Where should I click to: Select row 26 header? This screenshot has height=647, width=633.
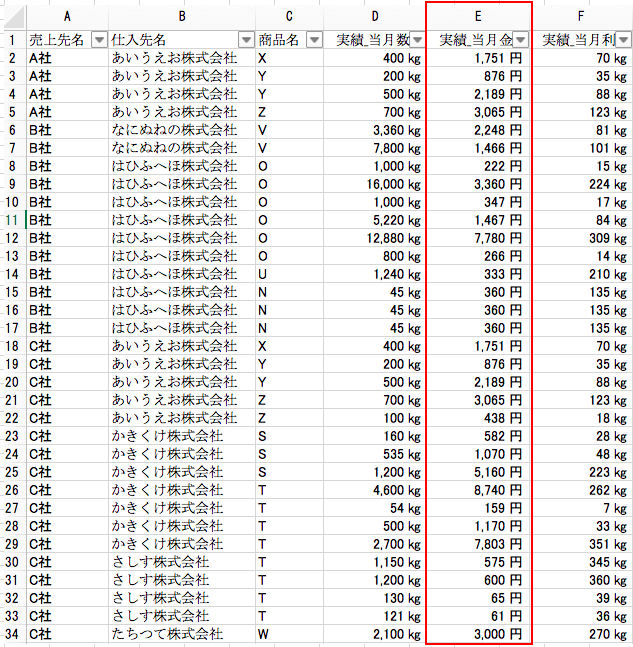click(13, 490)
